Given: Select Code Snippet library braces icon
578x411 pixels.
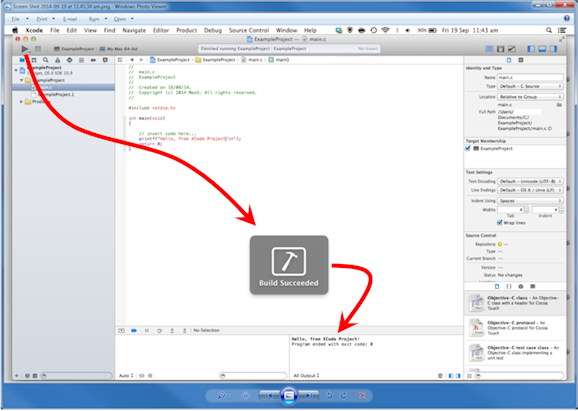Looking at the screenshot, I should (509, 286).
